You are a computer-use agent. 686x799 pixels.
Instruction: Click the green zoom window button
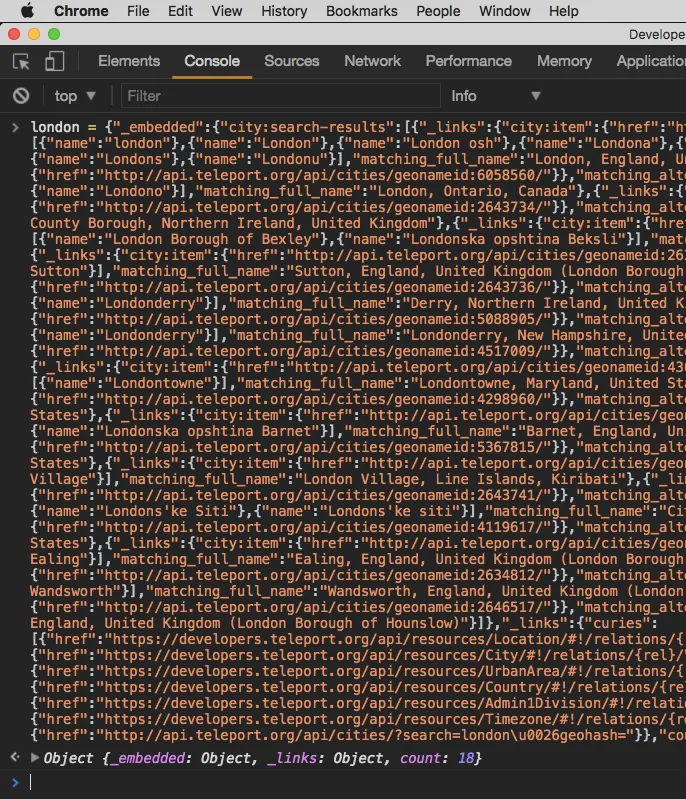[54, 34]
